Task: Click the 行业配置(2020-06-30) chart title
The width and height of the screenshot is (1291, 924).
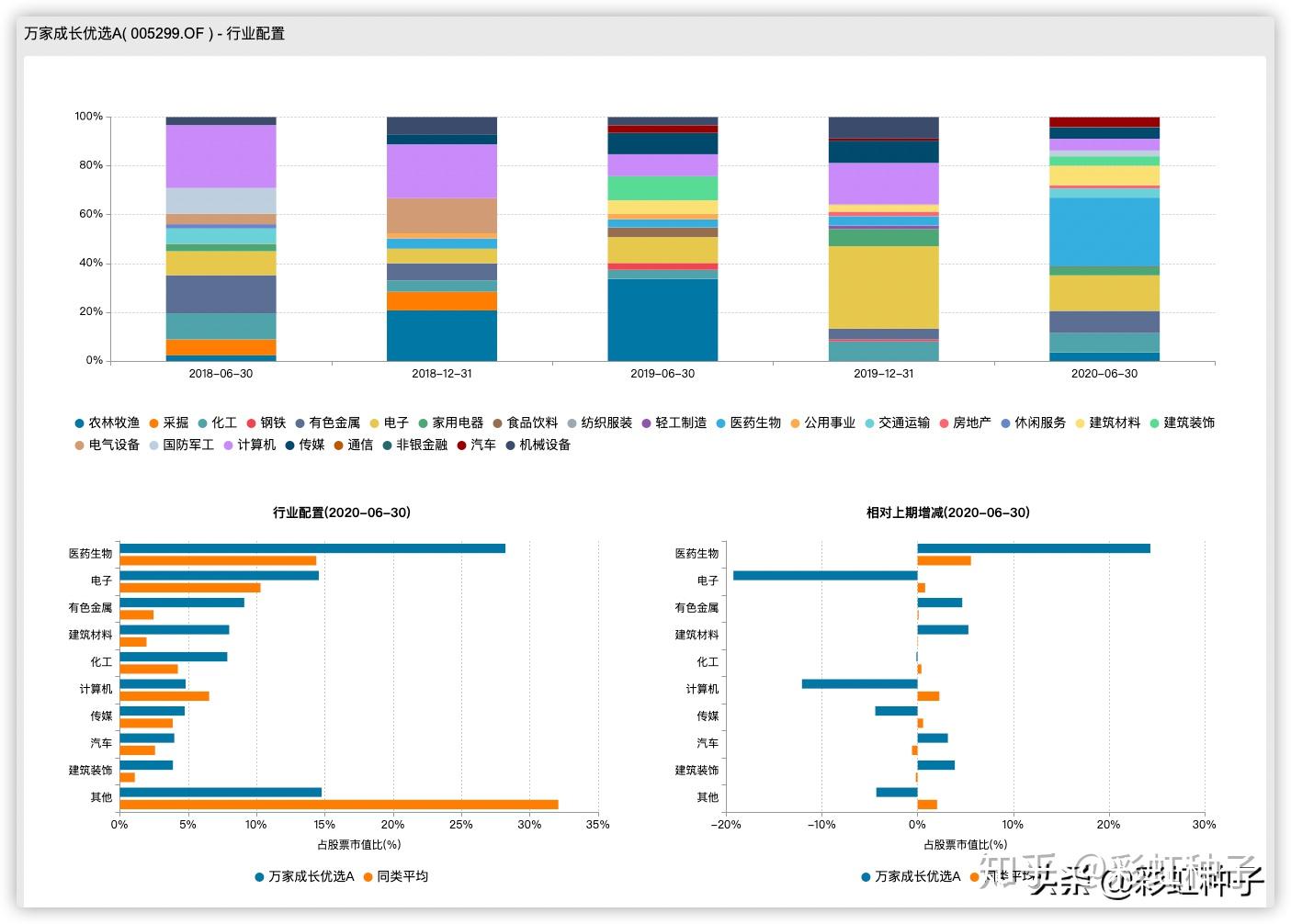Action: coord(342,513)
